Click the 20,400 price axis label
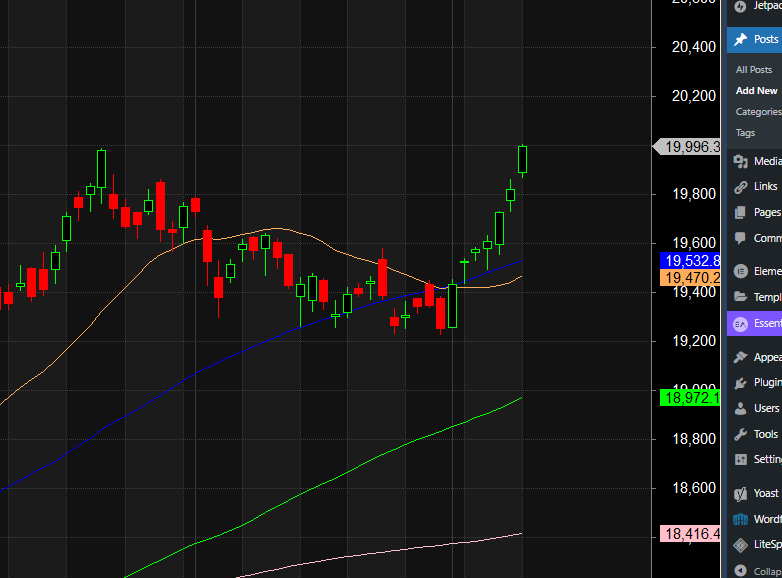This screenshot has width=782, height=578. click(694, 47)
